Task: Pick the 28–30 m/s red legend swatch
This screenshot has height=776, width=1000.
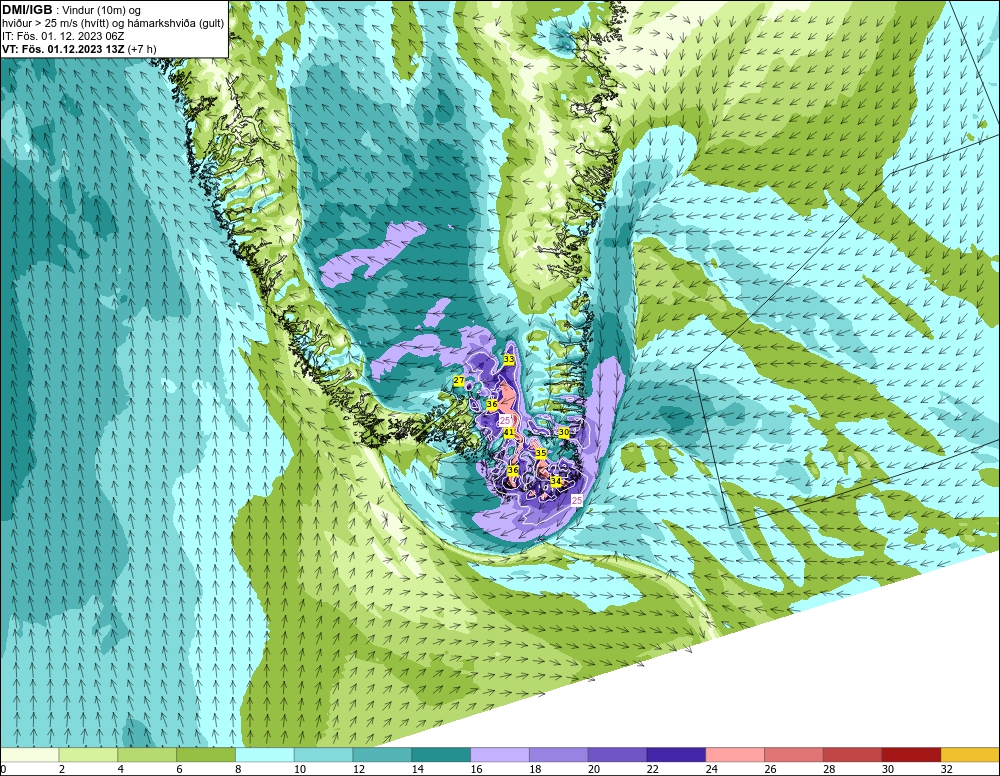Action: pos(852,755)
